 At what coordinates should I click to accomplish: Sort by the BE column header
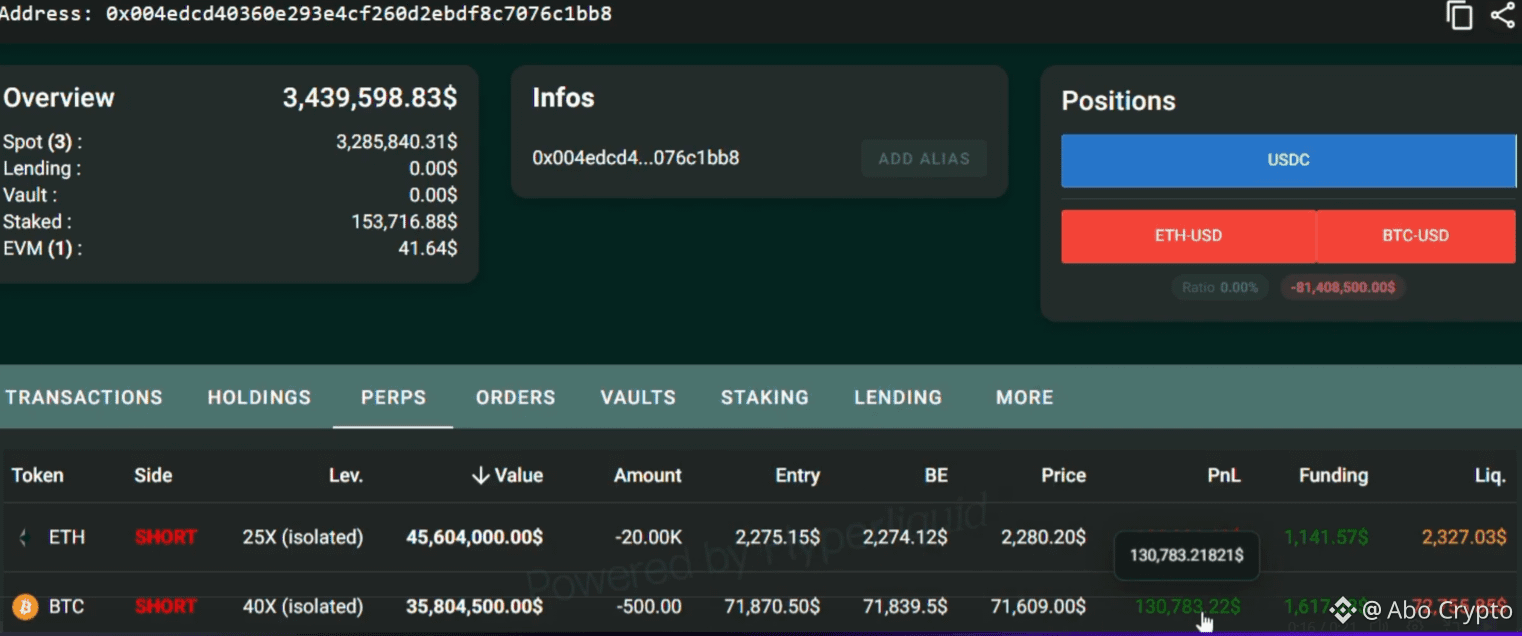(936, 475)
